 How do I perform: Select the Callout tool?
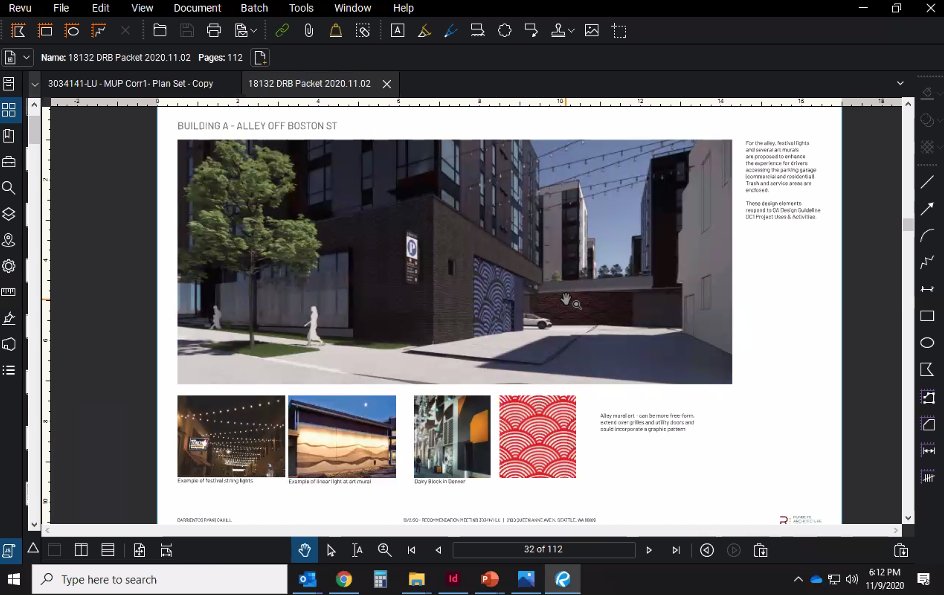click(531, 30)
